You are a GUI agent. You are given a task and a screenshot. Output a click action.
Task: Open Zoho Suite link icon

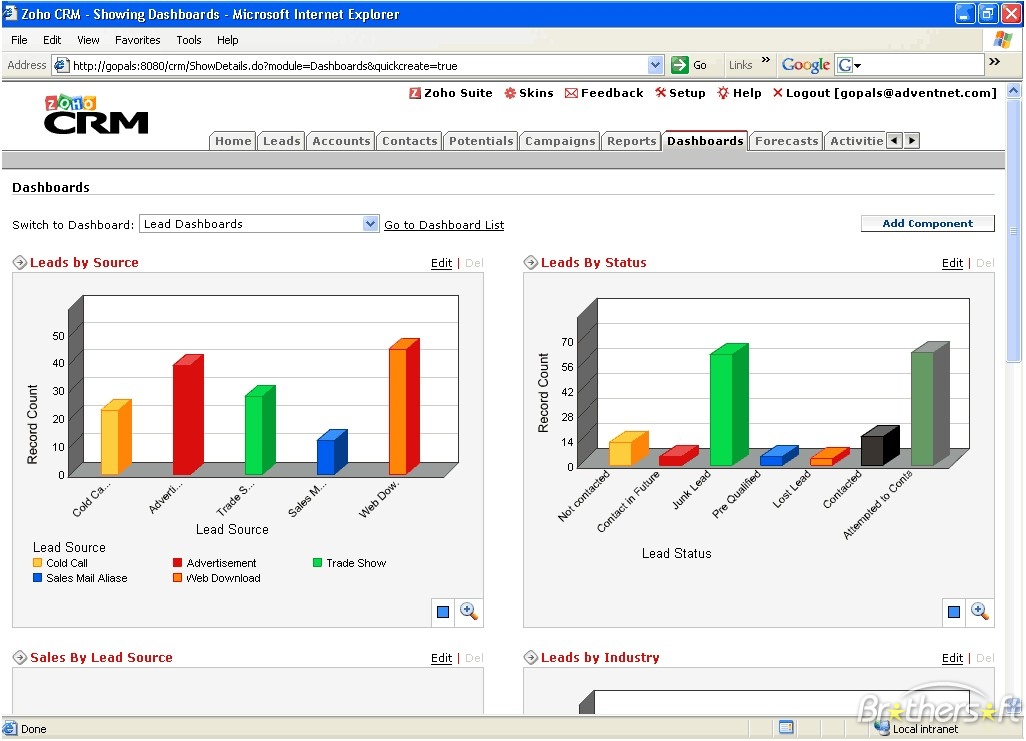point(415,94)
